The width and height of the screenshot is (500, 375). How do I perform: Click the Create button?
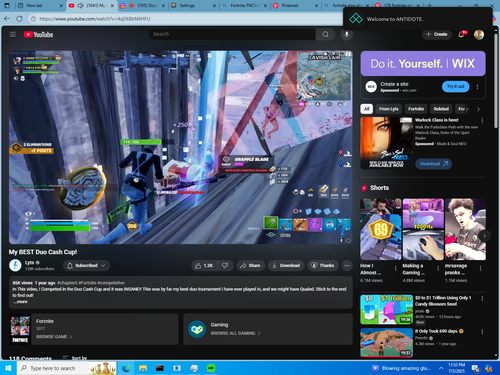pyautogui.click(x=437, y=34)
